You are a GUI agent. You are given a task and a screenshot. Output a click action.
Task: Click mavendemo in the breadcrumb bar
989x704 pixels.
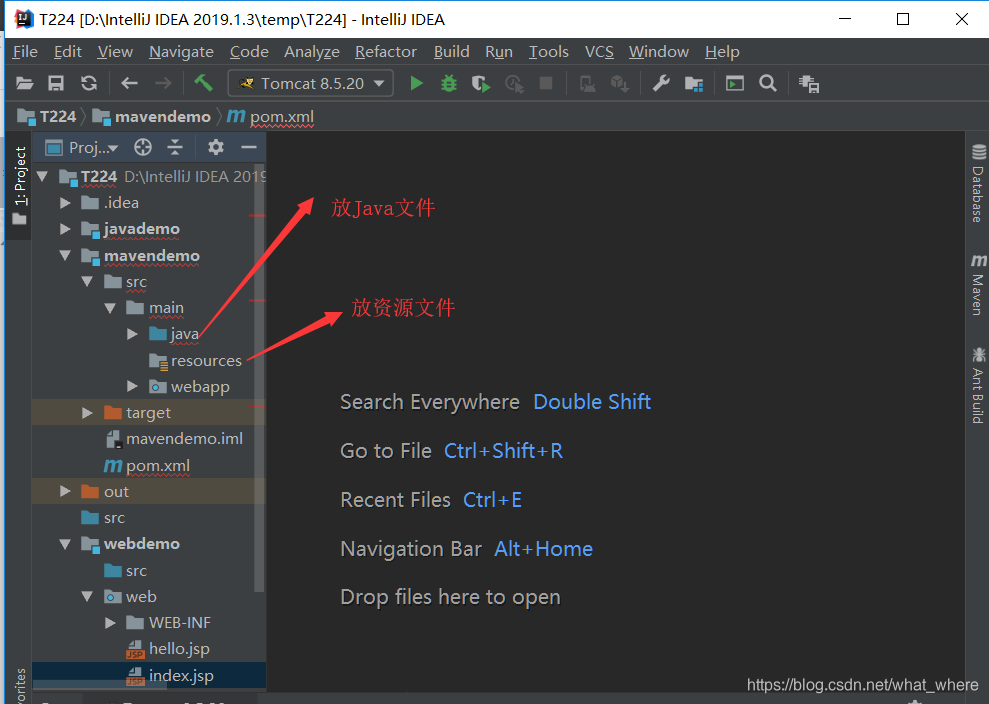(x=152, y=117)
